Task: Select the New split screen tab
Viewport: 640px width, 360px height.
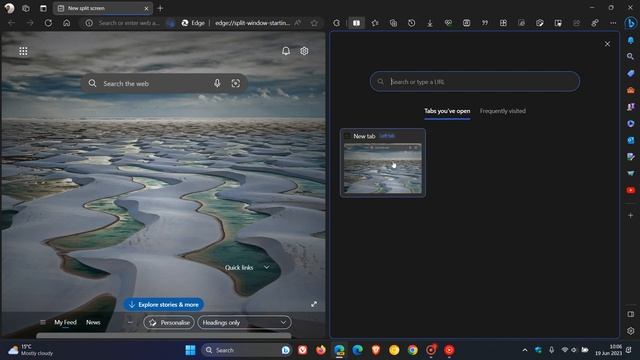Action: pyautogui.click(x=102, y=8)
